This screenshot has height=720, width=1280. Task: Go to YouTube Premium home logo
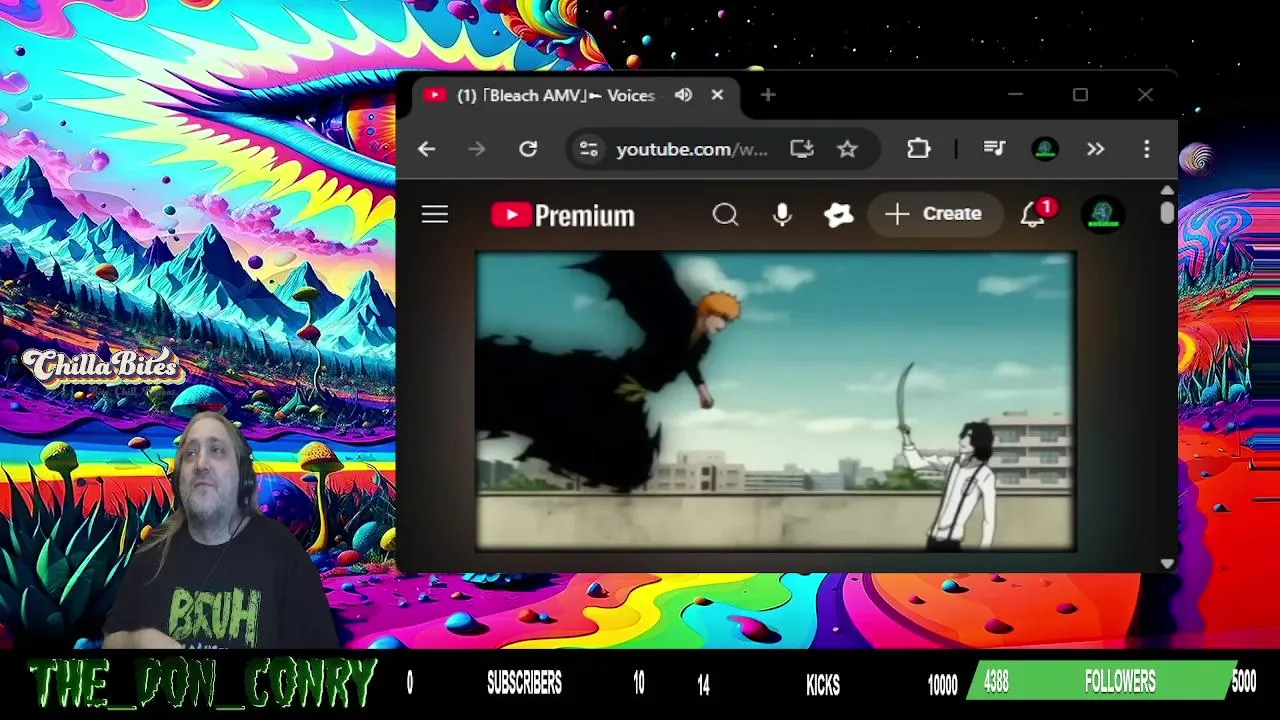[x=563, y=215]
